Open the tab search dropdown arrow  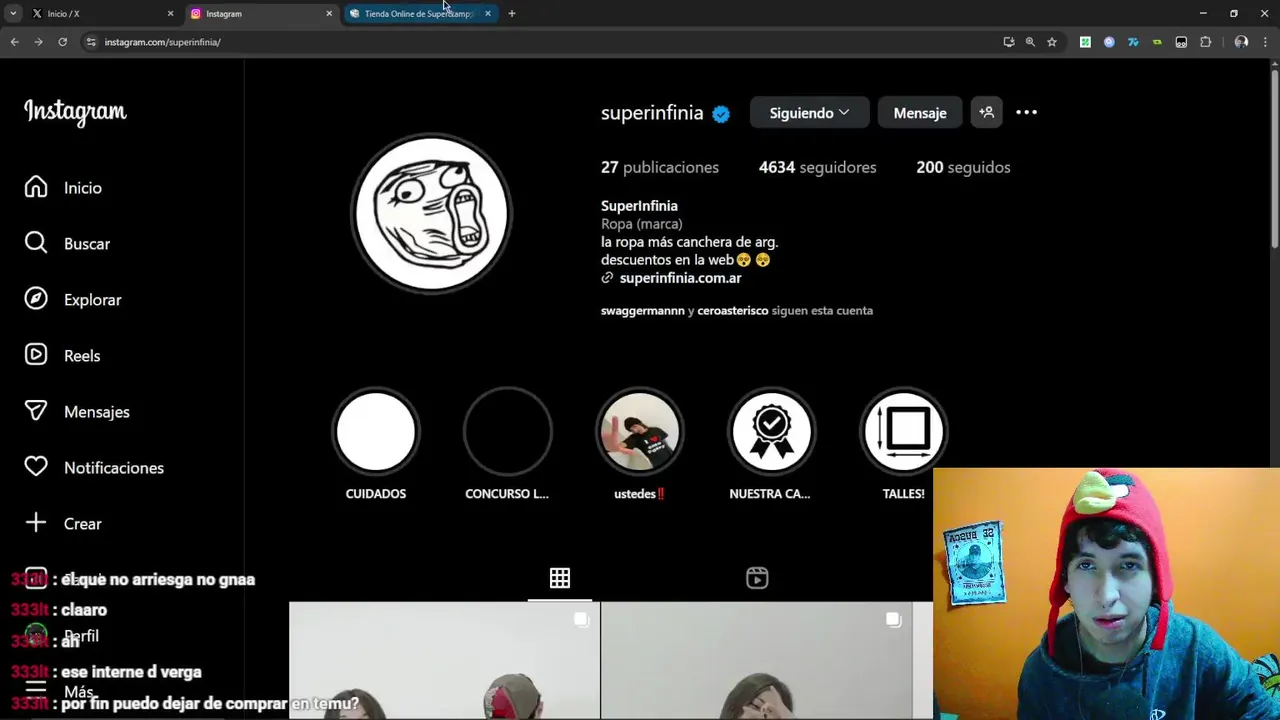pyautogui.click(x=13, y=13)
